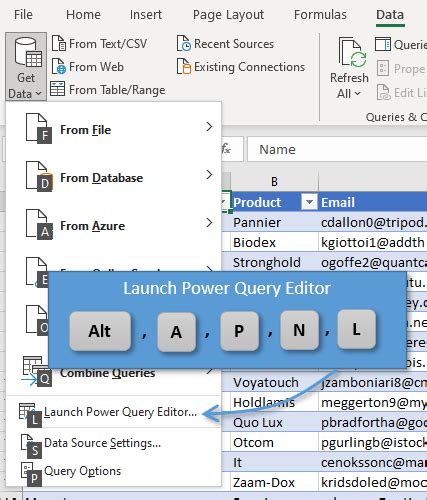Image resolution: width=427 pixels, height=500 pixels.
Task: Click the Query Options icon
Action: point(31,474)
